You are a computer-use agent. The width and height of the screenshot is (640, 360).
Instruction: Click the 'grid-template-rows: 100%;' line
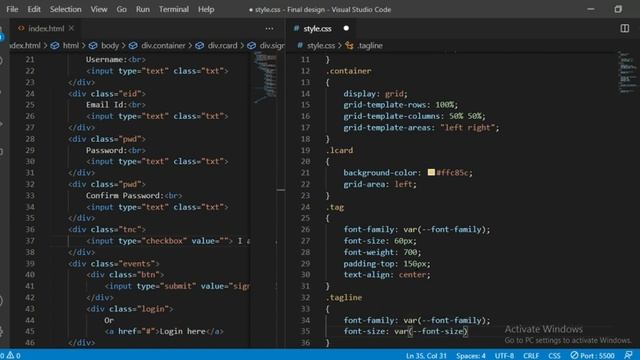pos(400,105)
